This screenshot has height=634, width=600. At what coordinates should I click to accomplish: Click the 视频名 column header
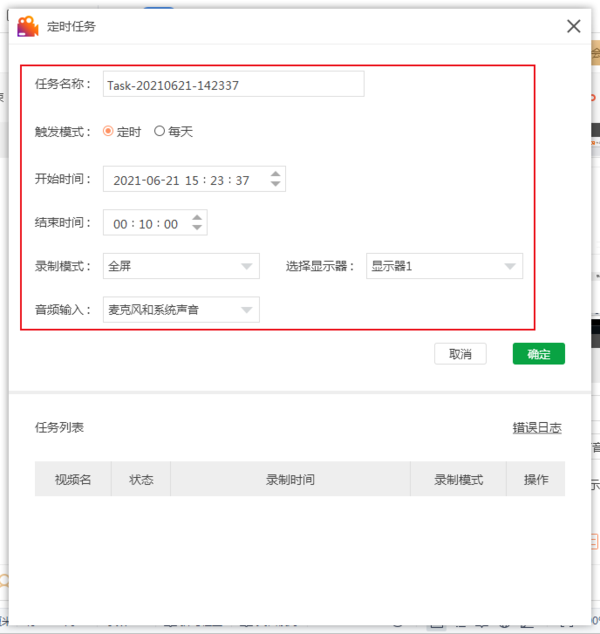tap(73, 480)
